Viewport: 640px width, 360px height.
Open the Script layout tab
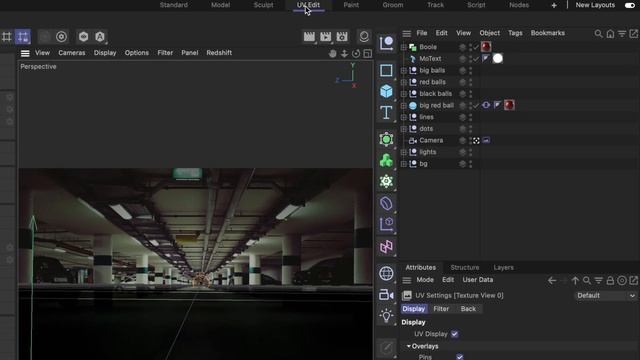(x=476, y=5)
